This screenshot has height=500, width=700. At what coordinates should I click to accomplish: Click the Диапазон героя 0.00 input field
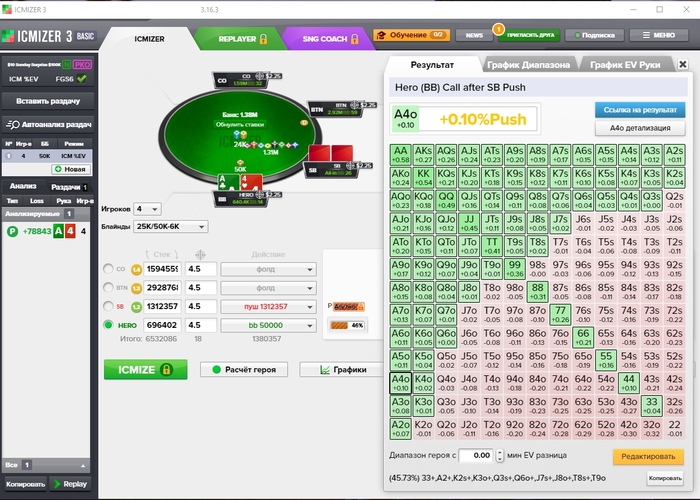tap(476, 455)
